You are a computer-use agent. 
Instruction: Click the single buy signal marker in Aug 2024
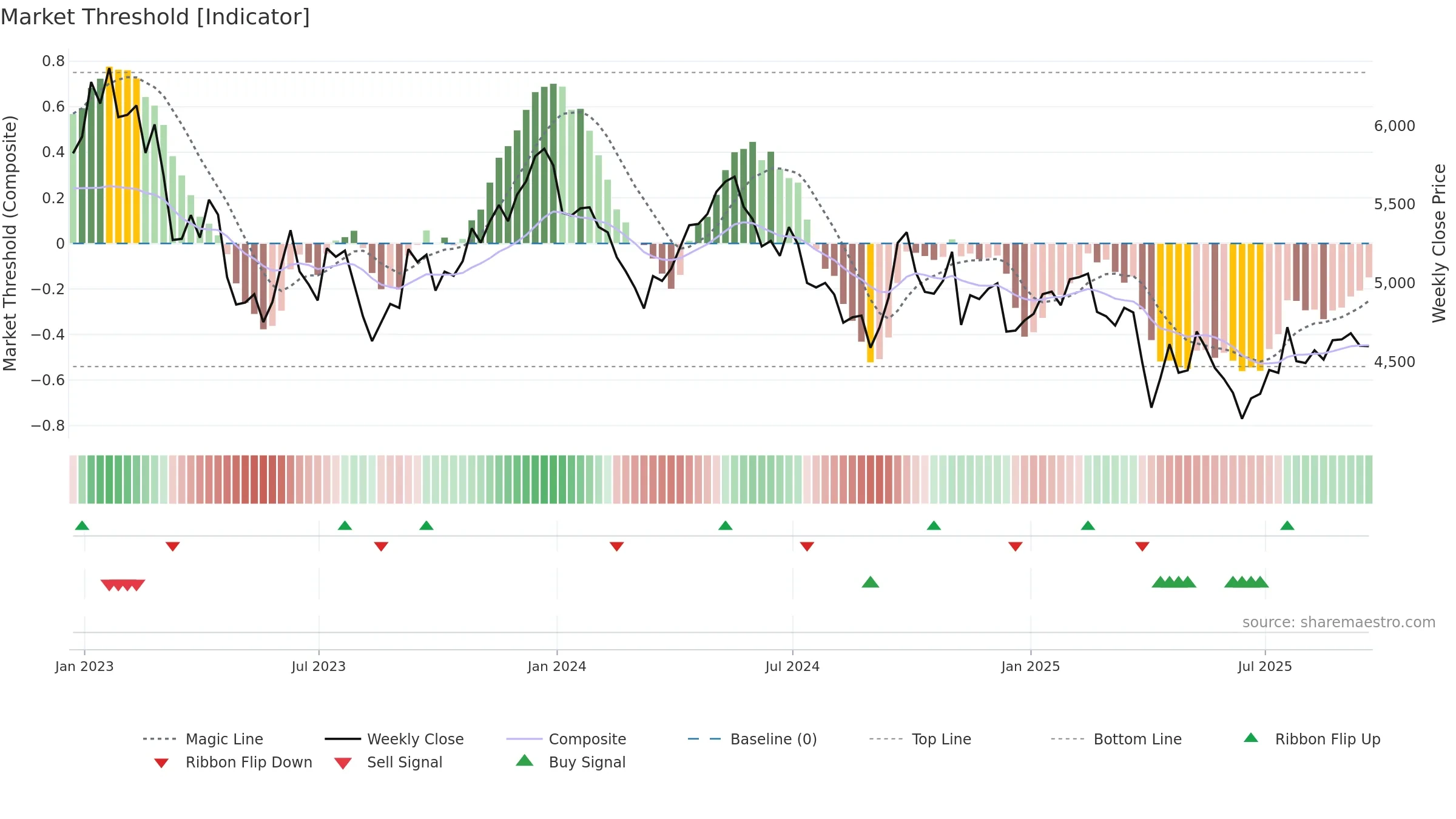[871, 582]
